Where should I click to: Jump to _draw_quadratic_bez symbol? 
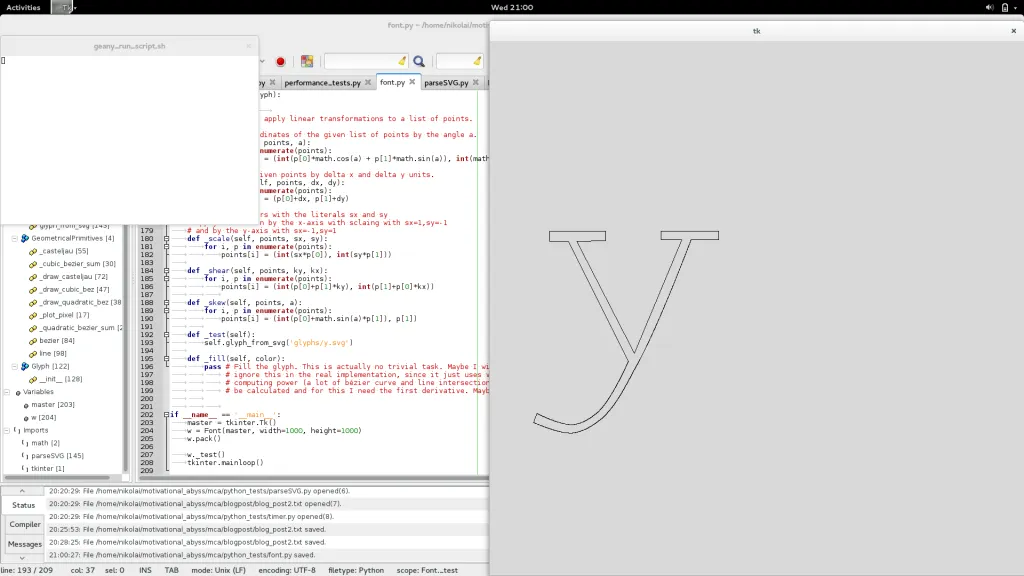80,302
